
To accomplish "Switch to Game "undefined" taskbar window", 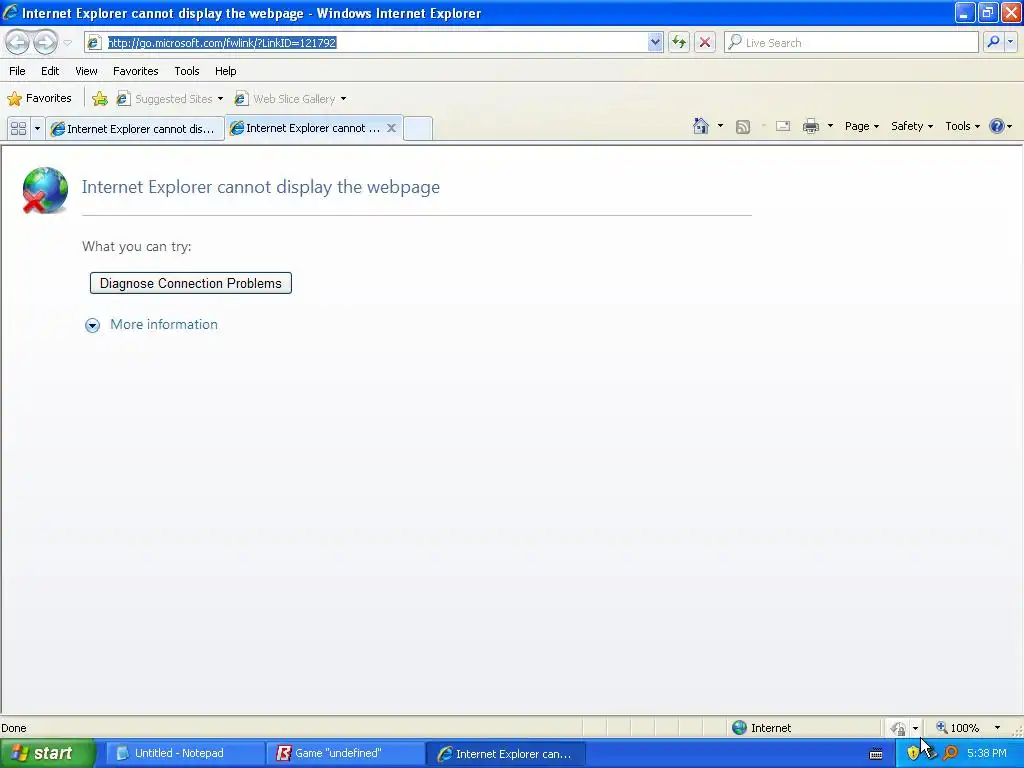I will pyautogui.click(x=345, y=753).
